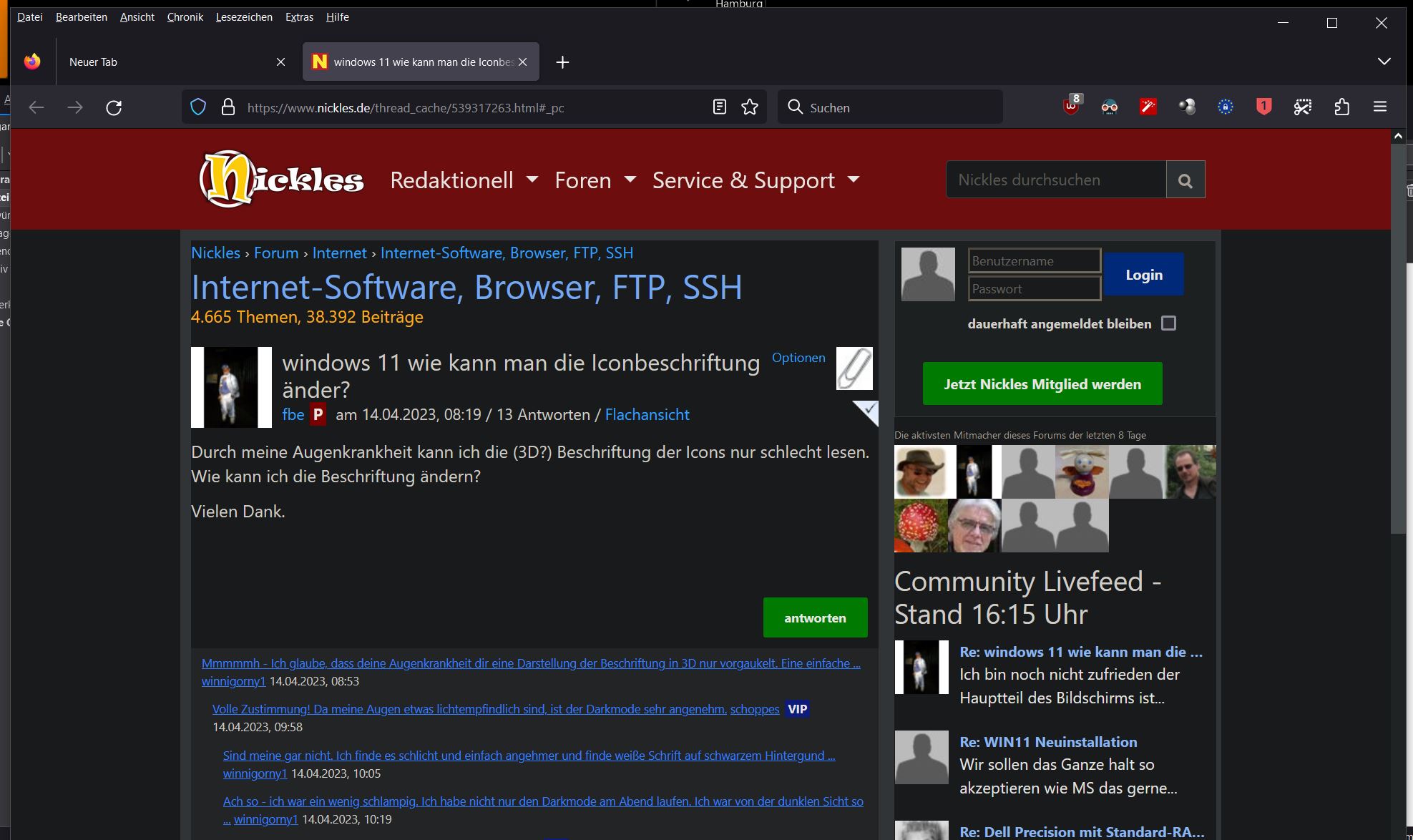The image size is (1413, 840).
Task: Toggle reader view icon in address bar
Action: click(720, 107)
